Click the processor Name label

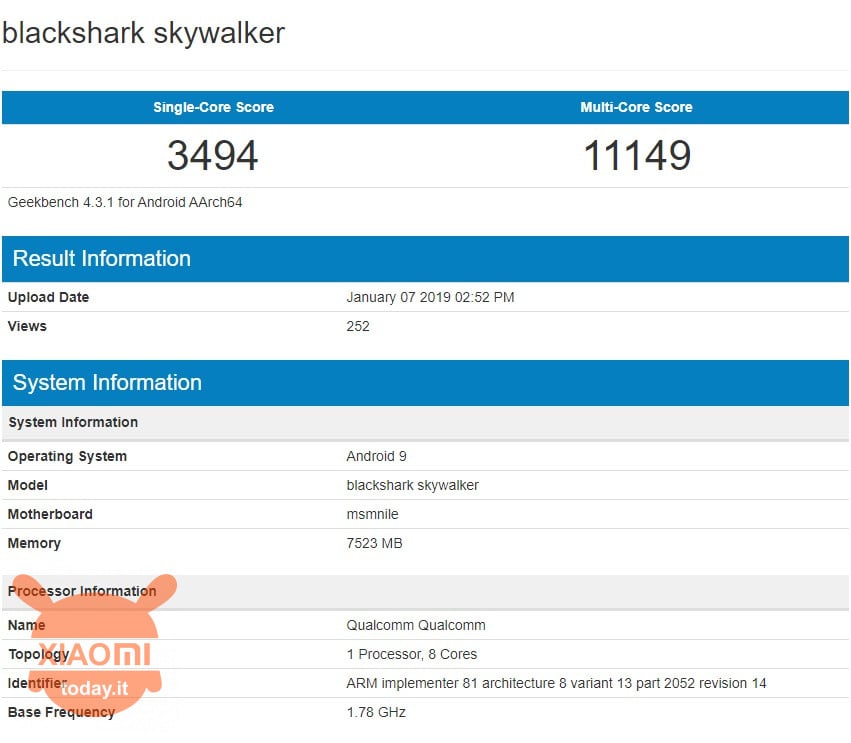pyautogui.click(x=26, y=625)
